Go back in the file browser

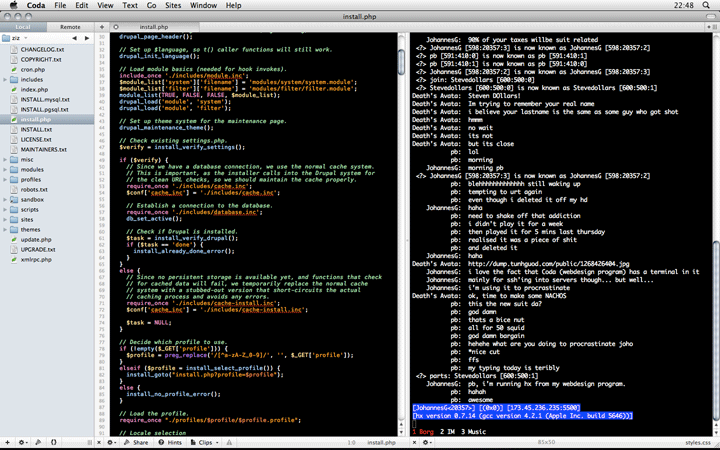74,38
